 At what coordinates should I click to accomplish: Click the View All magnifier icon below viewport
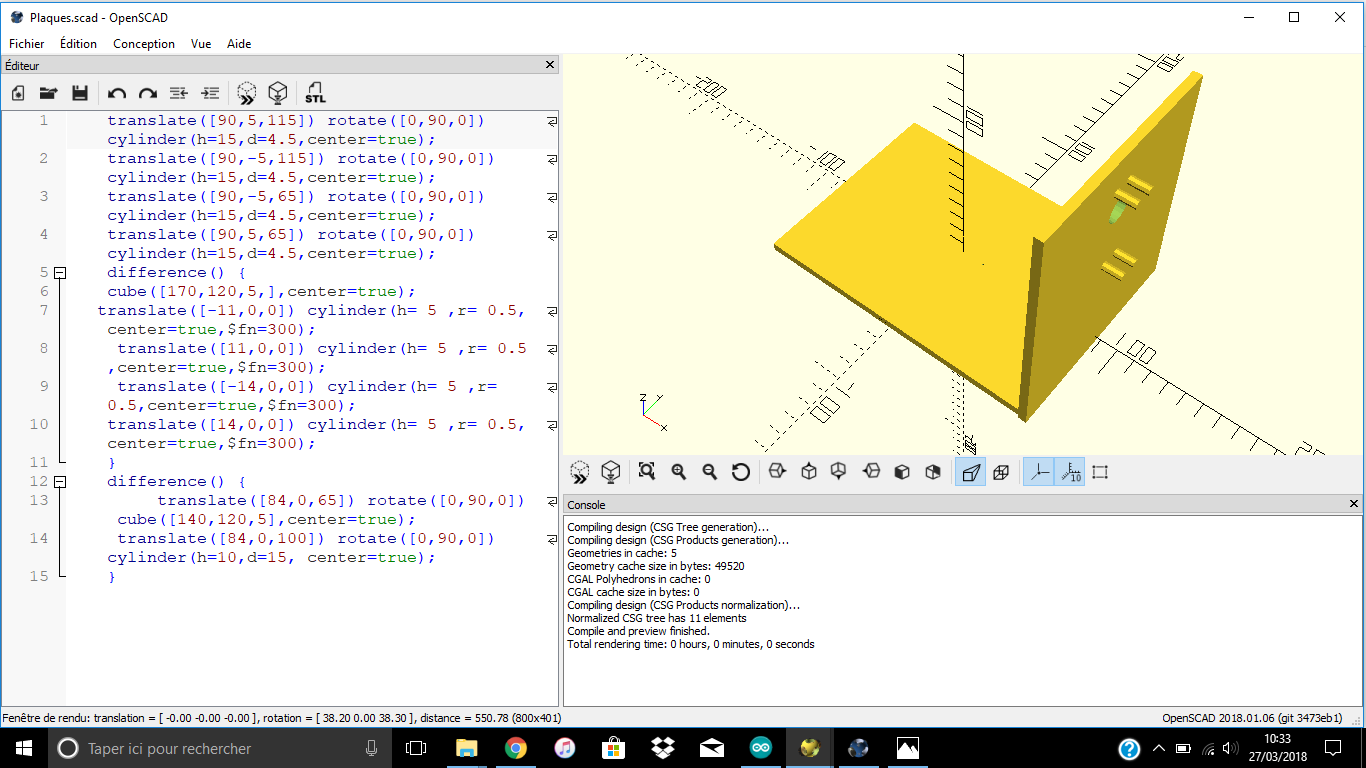[647, 472]
